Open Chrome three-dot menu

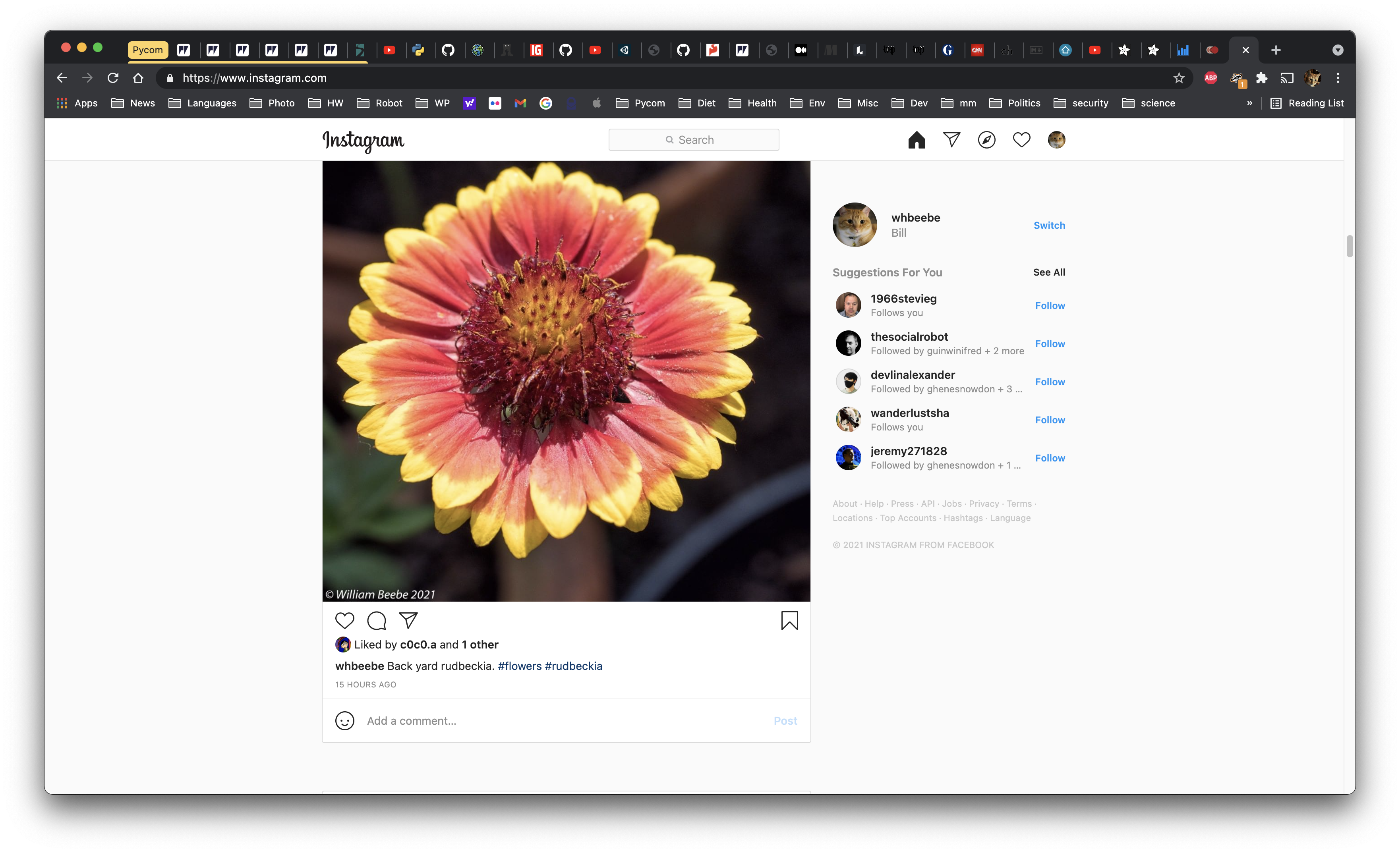point(1338,78)
